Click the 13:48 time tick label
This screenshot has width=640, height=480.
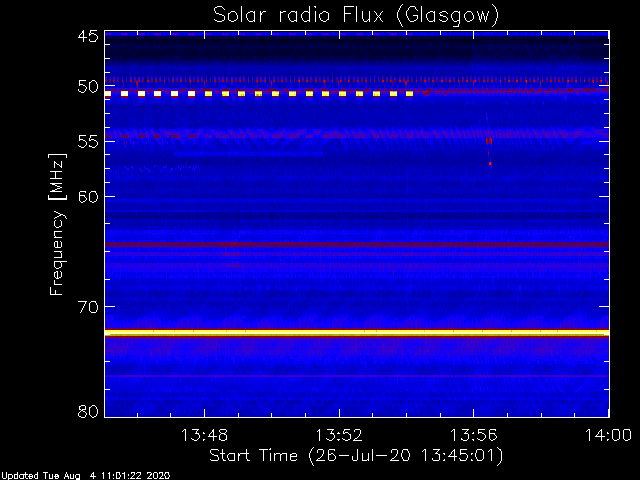pos(204,436)
